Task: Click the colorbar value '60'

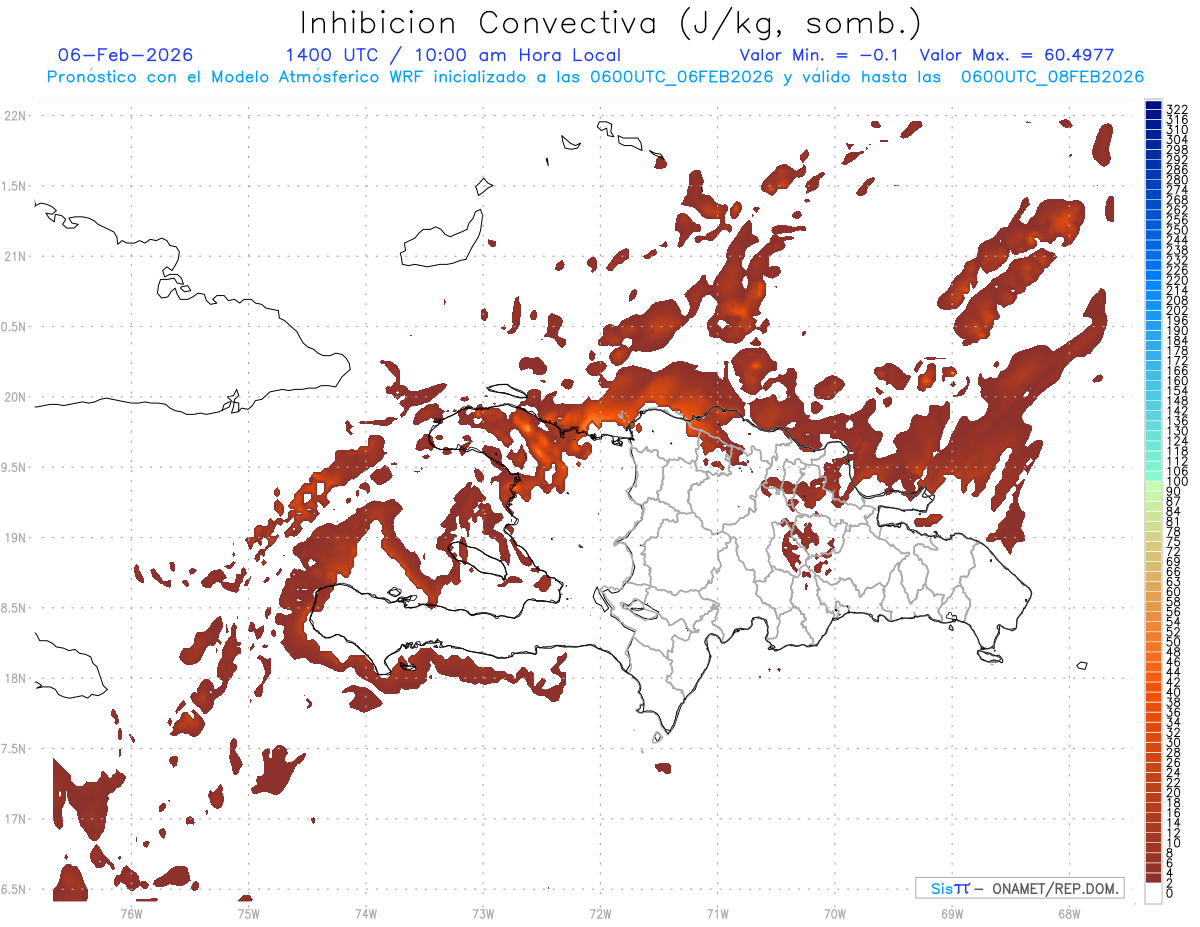Action: click(1174, 592)
